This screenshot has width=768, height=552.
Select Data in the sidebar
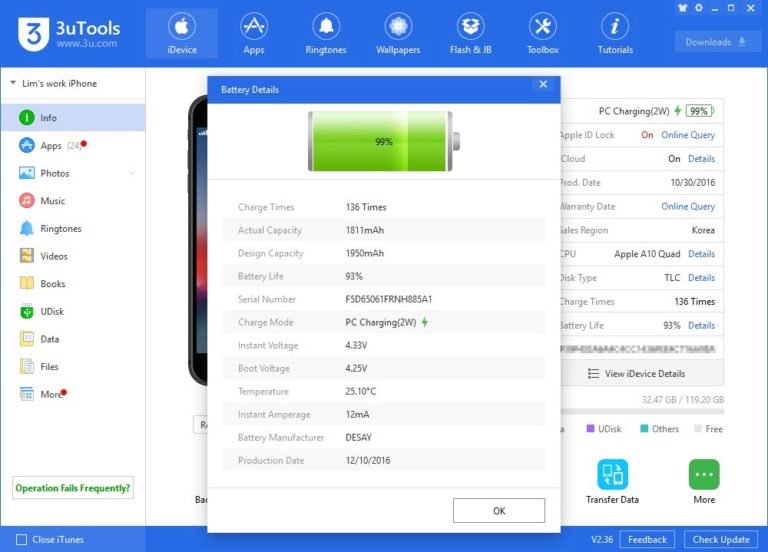tap(73, 339)
